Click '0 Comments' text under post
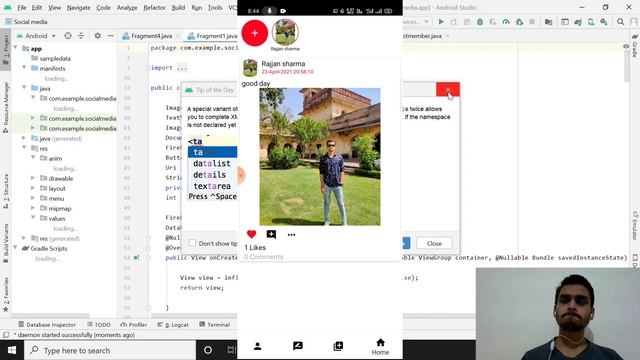Image resolution: width=640 pixels, height=360 pixels. click(x=264, y=257)
